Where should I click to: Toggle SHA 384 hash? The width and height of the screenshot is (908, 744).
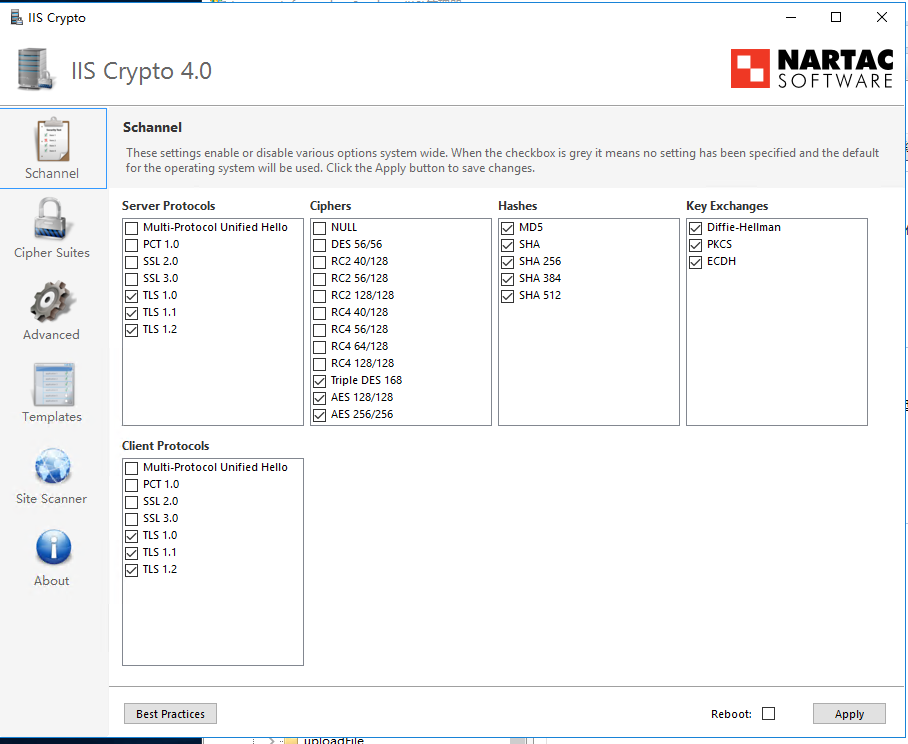(x=507, y=279)
